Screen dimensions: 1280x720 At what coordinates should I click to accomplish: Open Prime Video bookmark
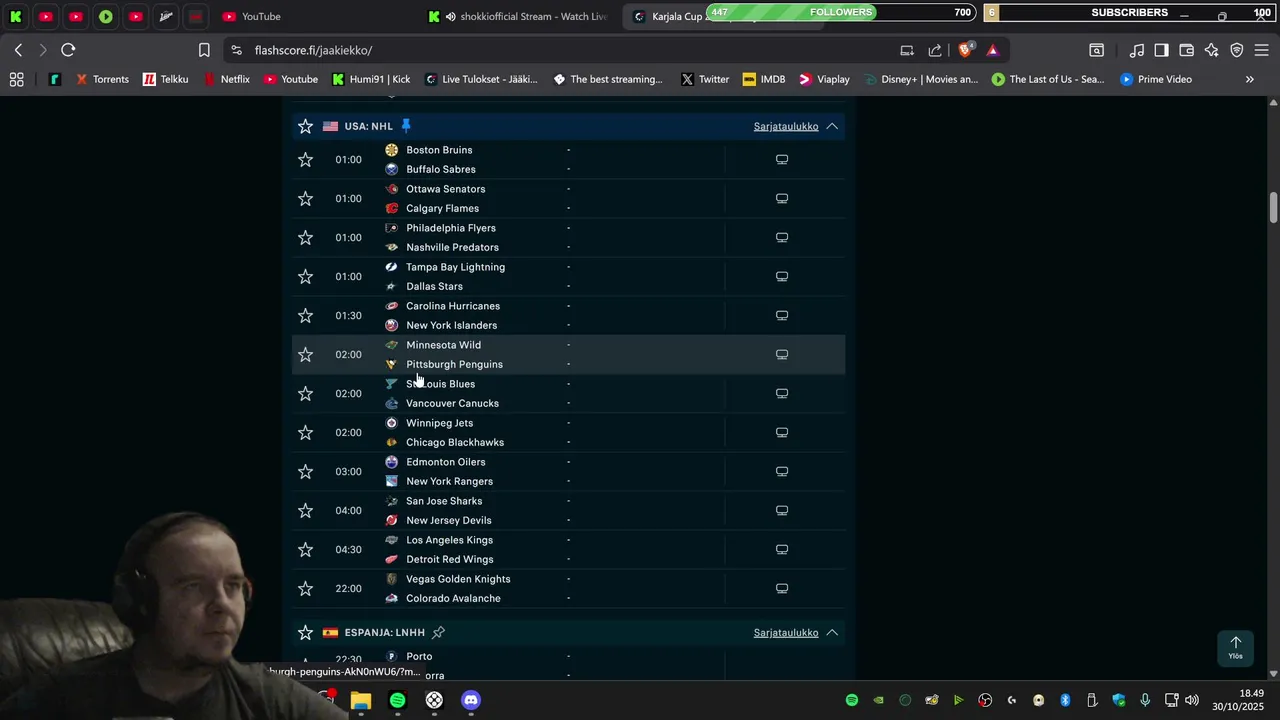1156,79
